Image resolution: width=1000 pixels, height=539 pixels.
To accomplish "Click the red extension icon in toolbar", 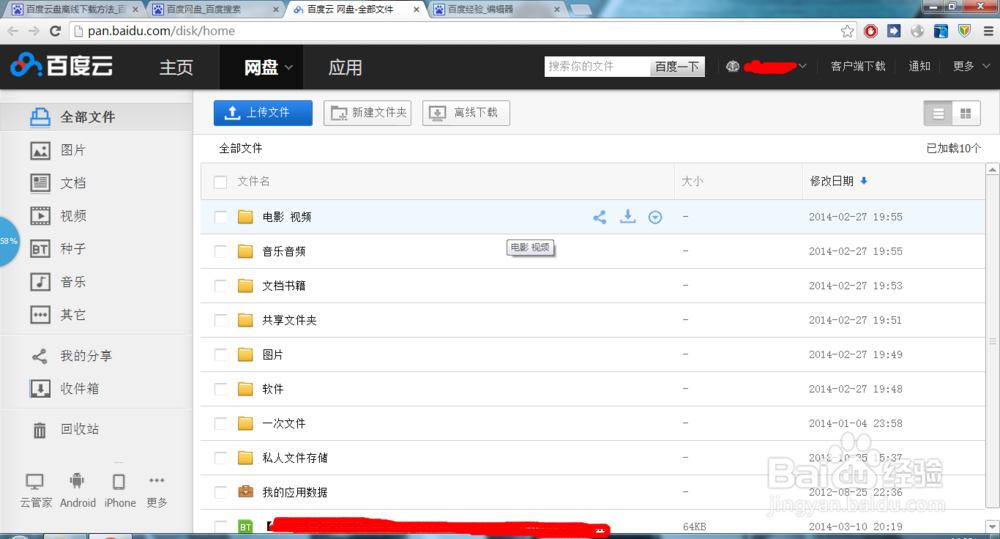I will (871, 31).
